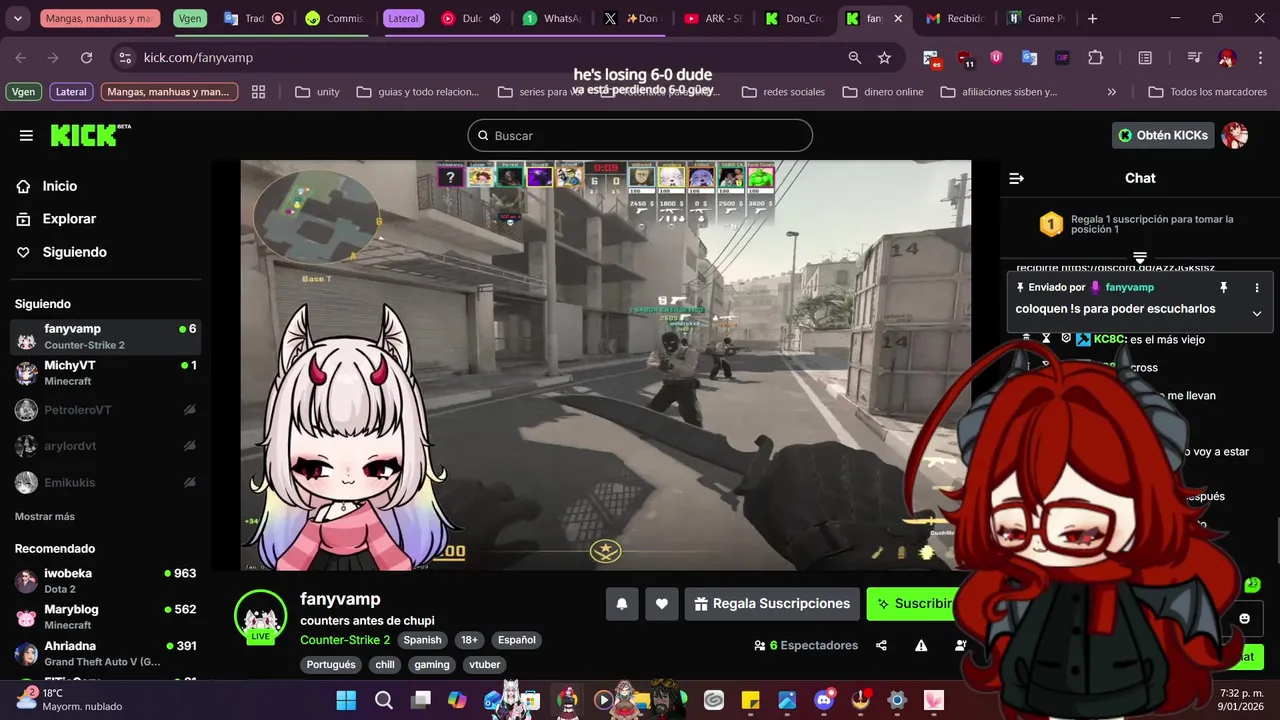Screen dimensions: 1280x720
Task: Open the browser tab search dropdown
Action: 18,18
